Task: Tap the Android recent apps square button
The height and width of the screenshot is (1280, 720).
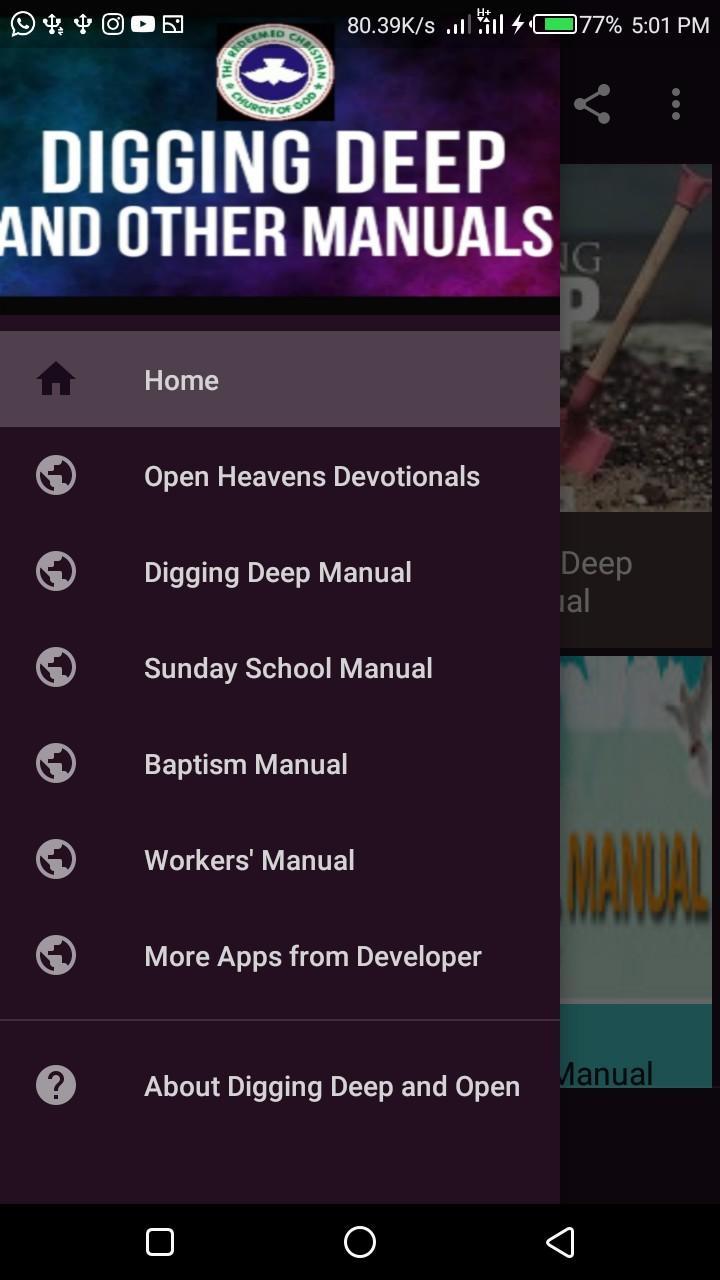Action: pos(160,1242)
